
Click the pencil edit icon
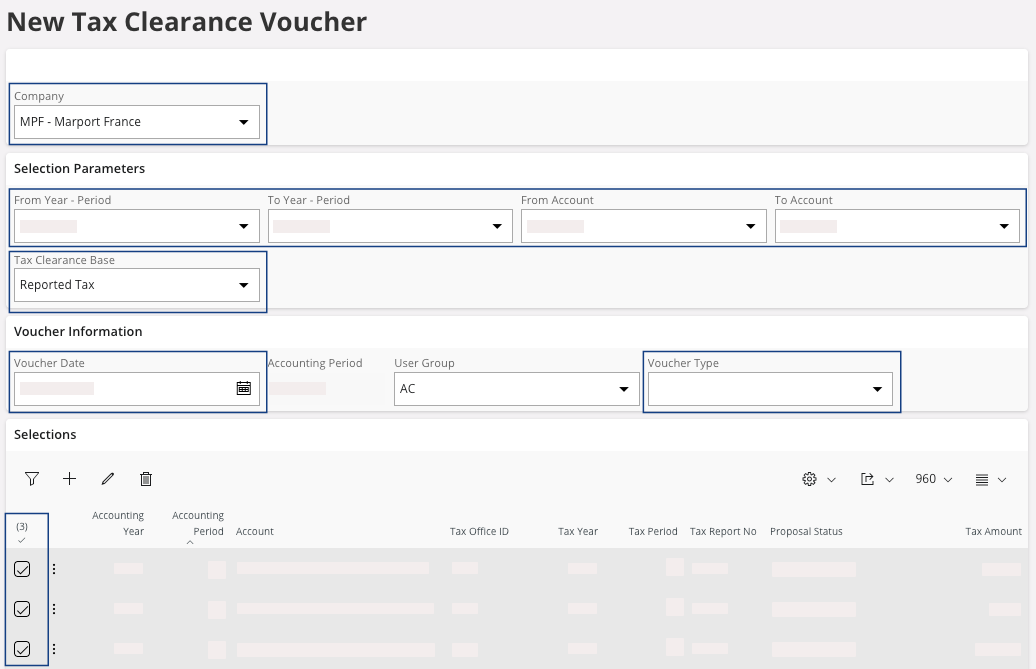point(108,479)
